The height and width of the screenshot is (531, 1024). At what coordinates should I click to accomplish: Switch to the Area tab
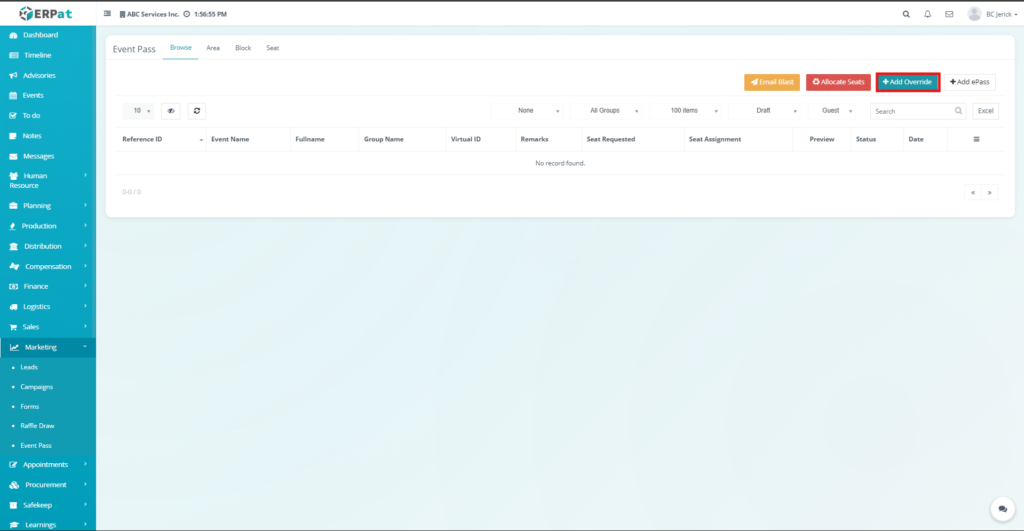coord(213,48)
